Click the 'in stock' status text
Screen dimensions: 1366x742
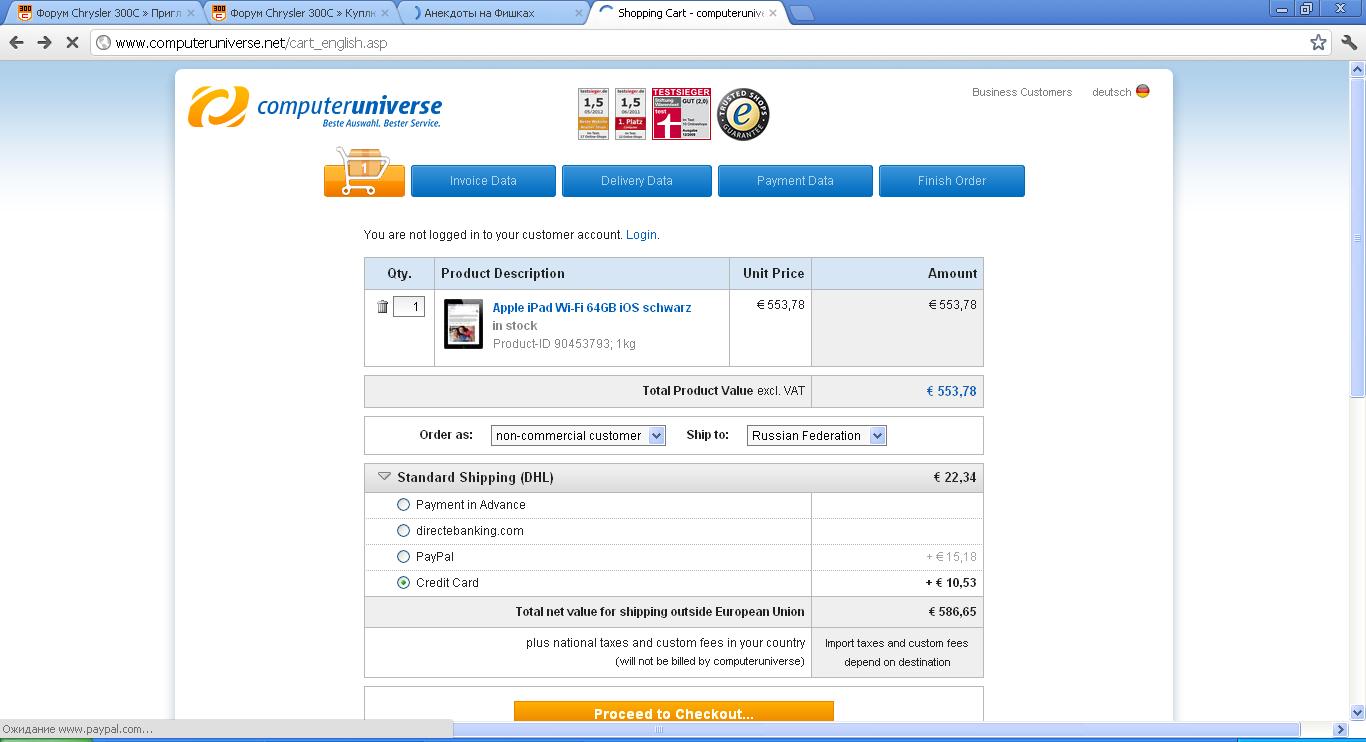[515, 326]
